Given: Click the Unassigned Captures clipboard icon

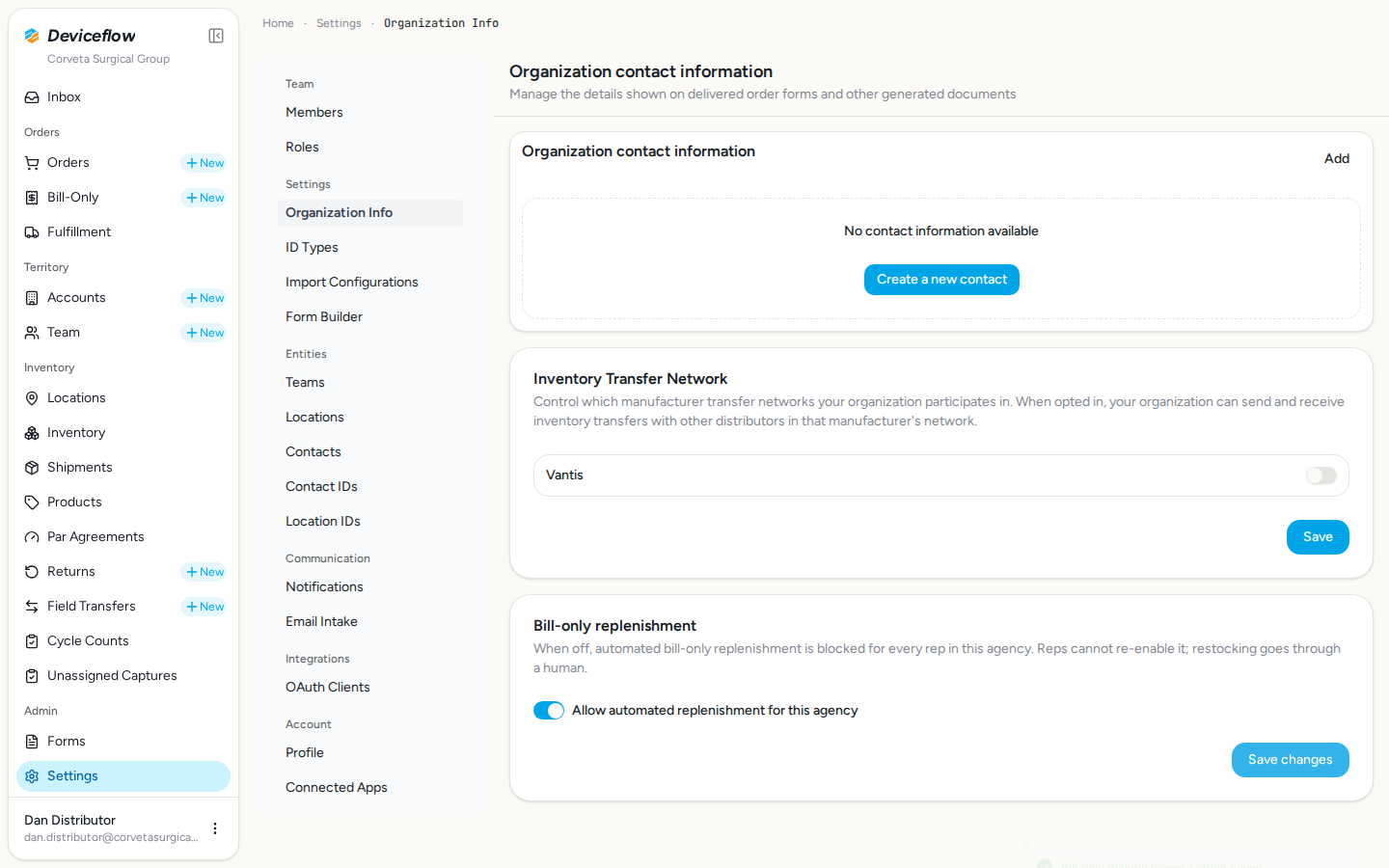Looking at the screenshot, I should pos(32,676).
